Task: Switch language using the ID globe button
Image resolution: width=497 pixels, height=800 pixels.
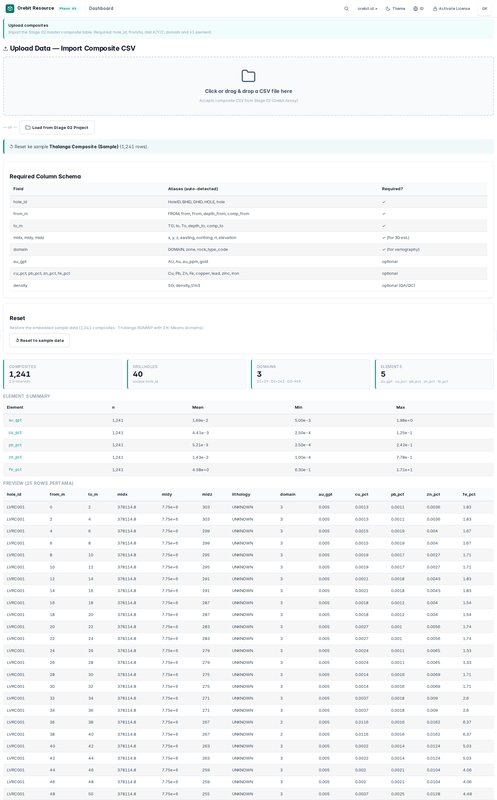Action: pos(418,9)
